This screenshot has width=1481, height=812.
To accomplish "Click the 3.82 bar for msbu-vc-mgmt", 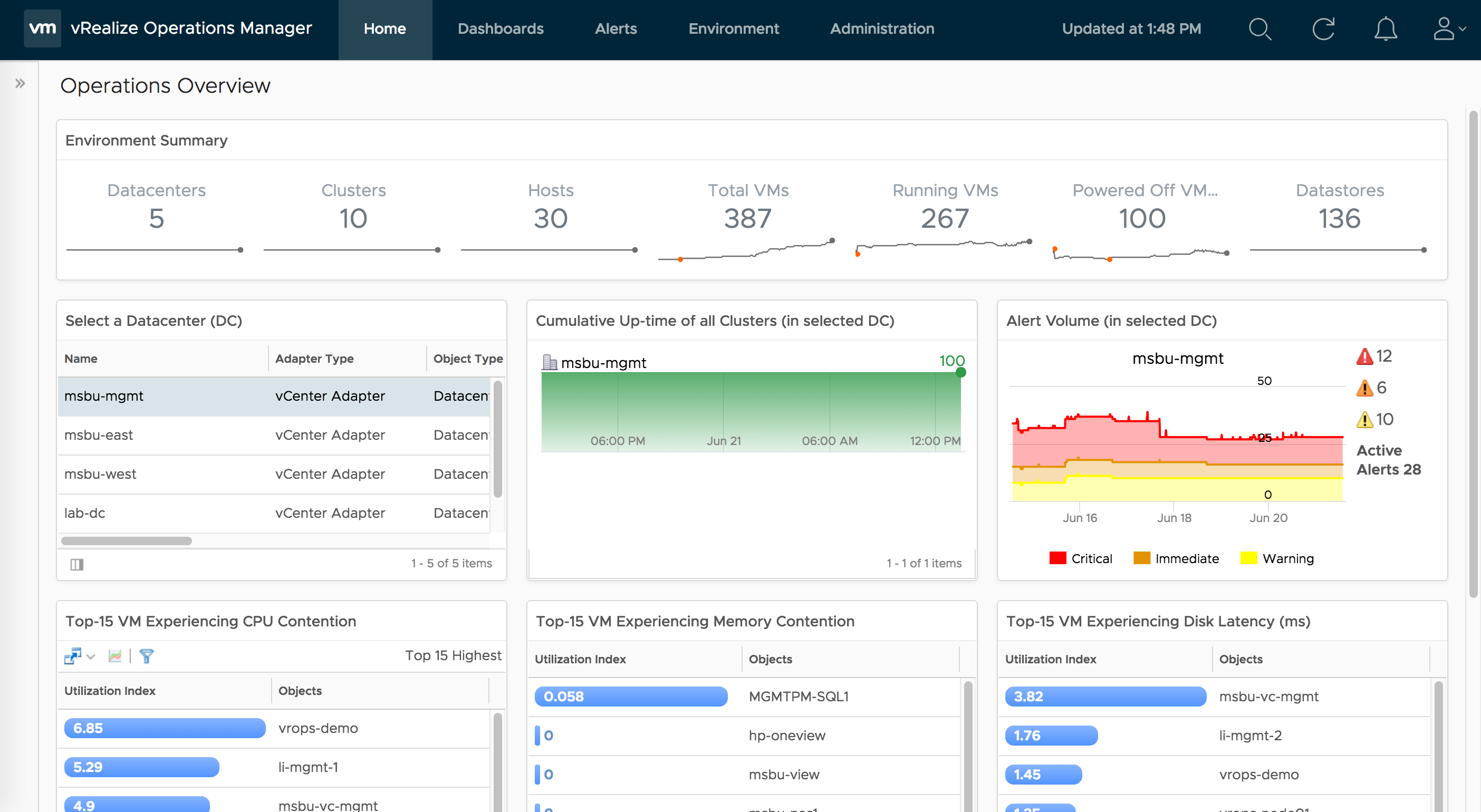I will 1105,697.
